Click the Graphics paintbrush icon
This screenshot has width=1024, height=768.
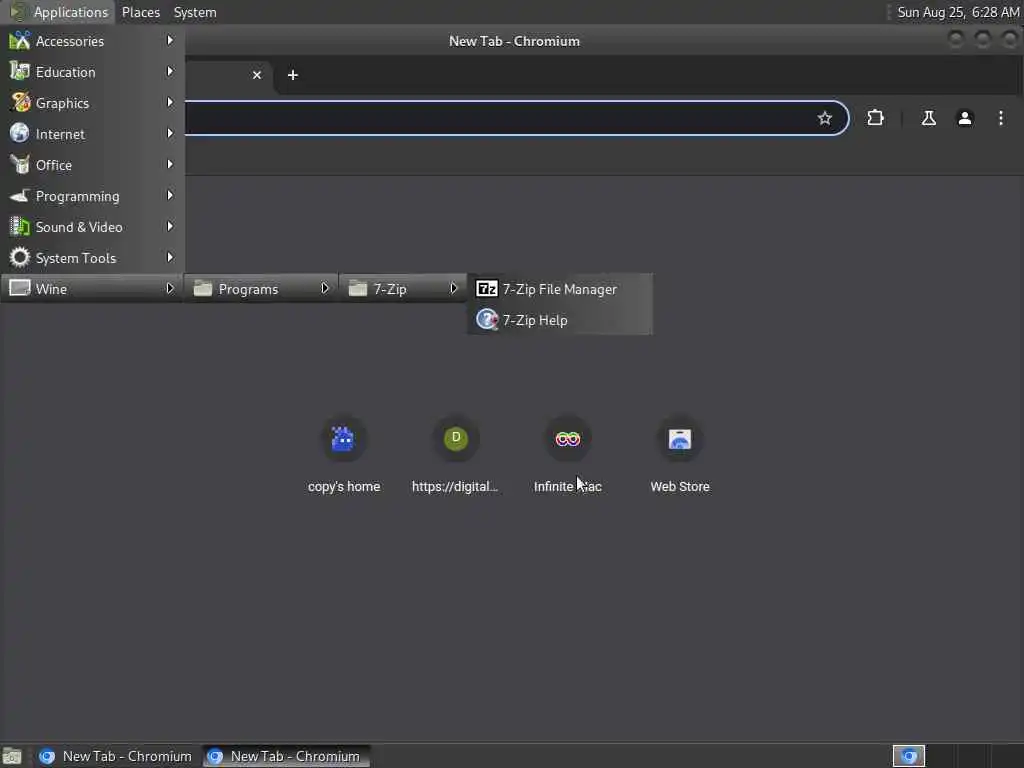(x=20, y=103)
